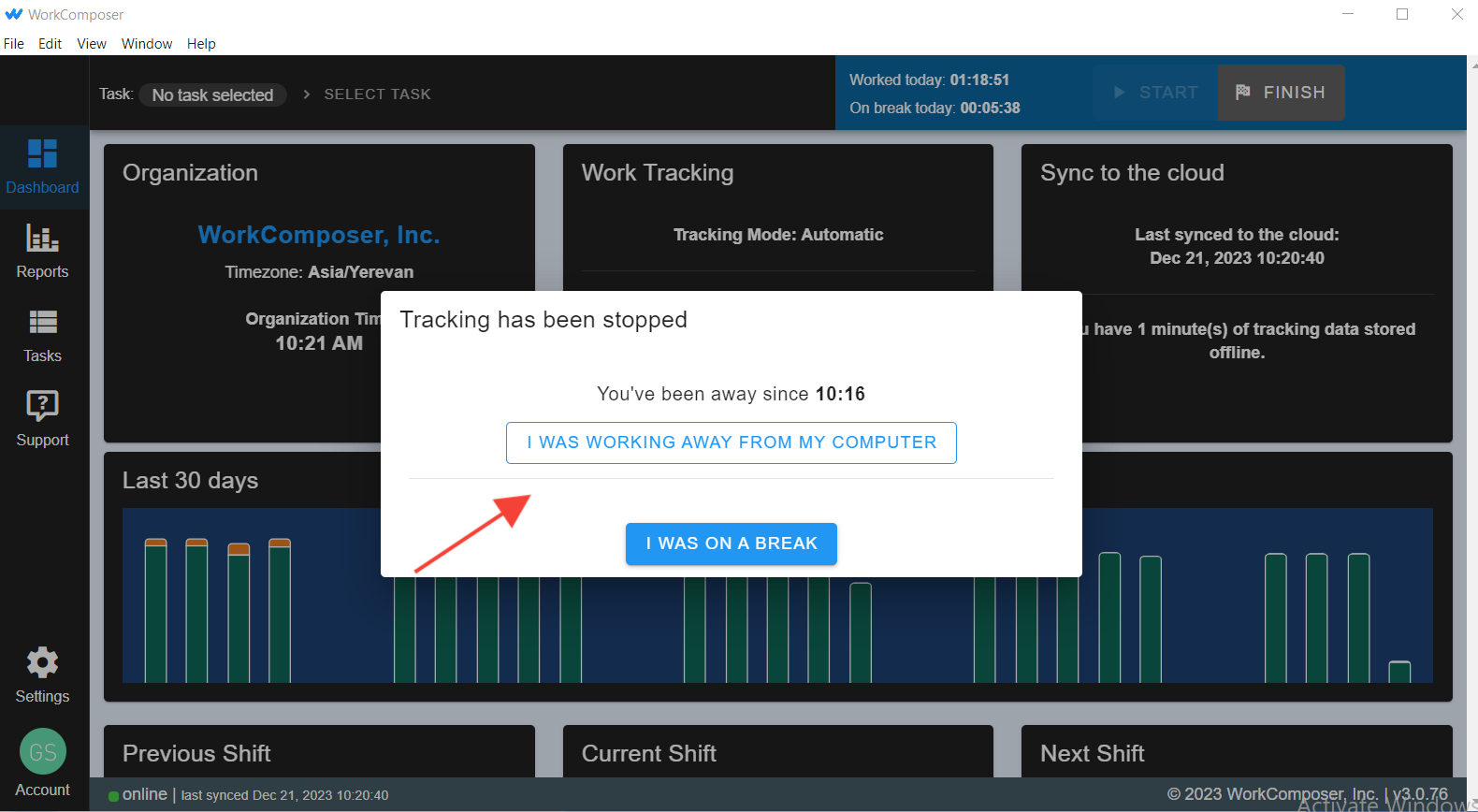
Task: Click the No task selected chip
Action: (212, 95)
